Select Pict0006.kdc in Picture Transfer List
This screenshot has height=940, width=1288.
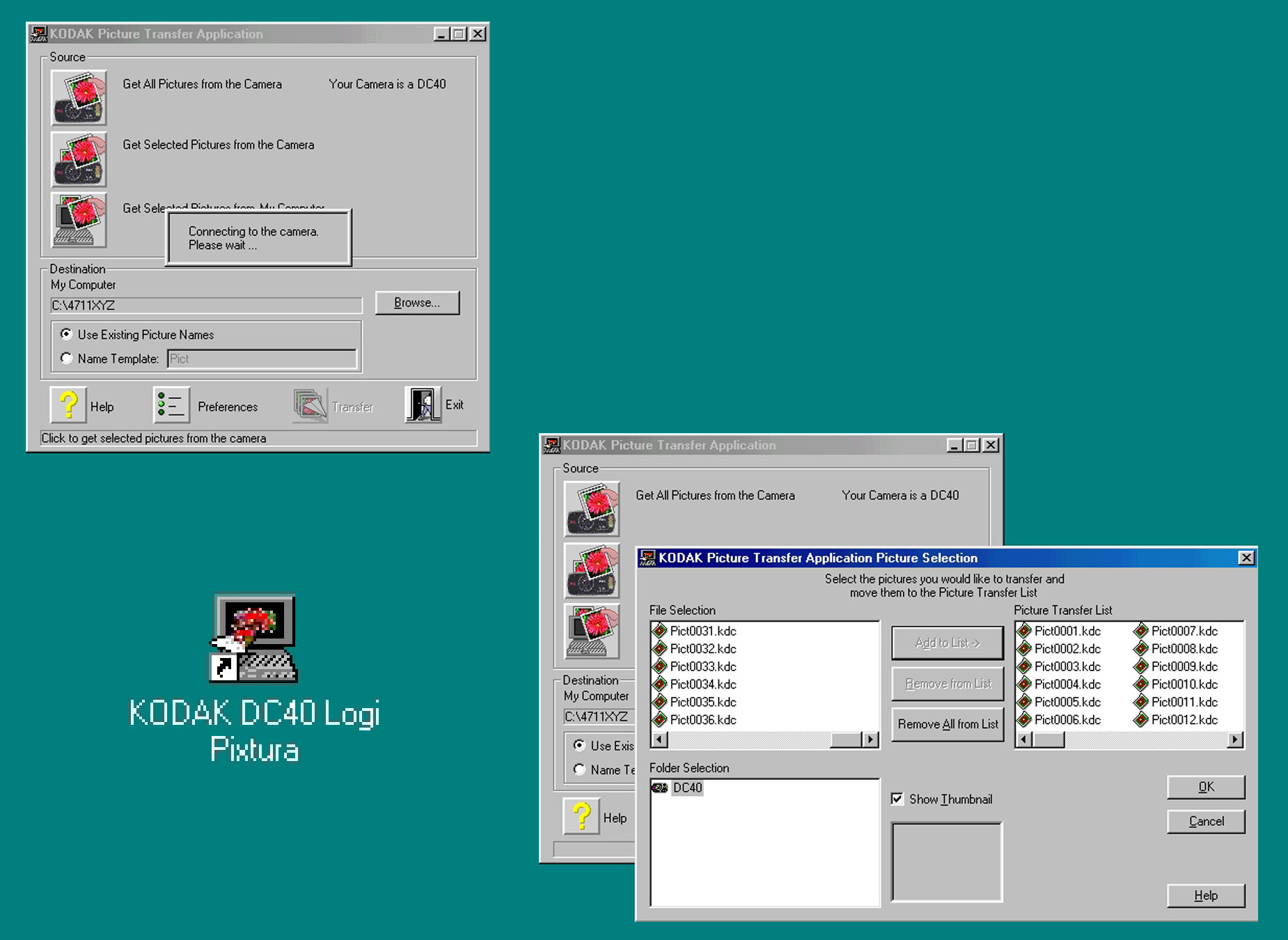tap(1059, 719)
